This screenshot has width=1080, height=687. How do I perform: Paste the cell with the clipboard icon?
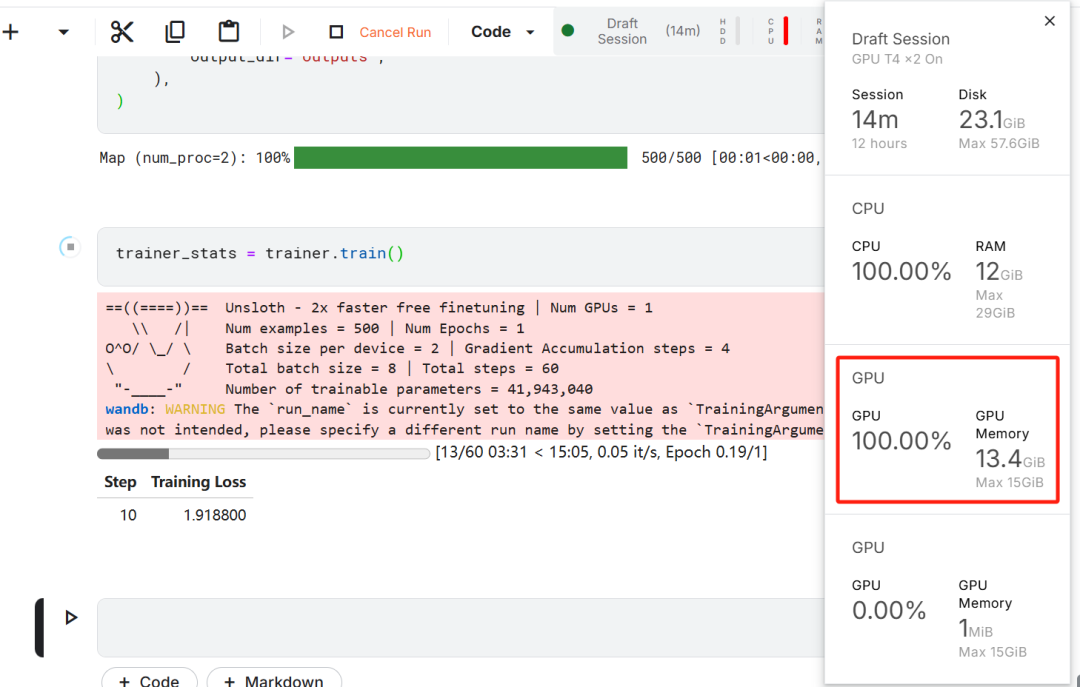click(x=229, y=32)
